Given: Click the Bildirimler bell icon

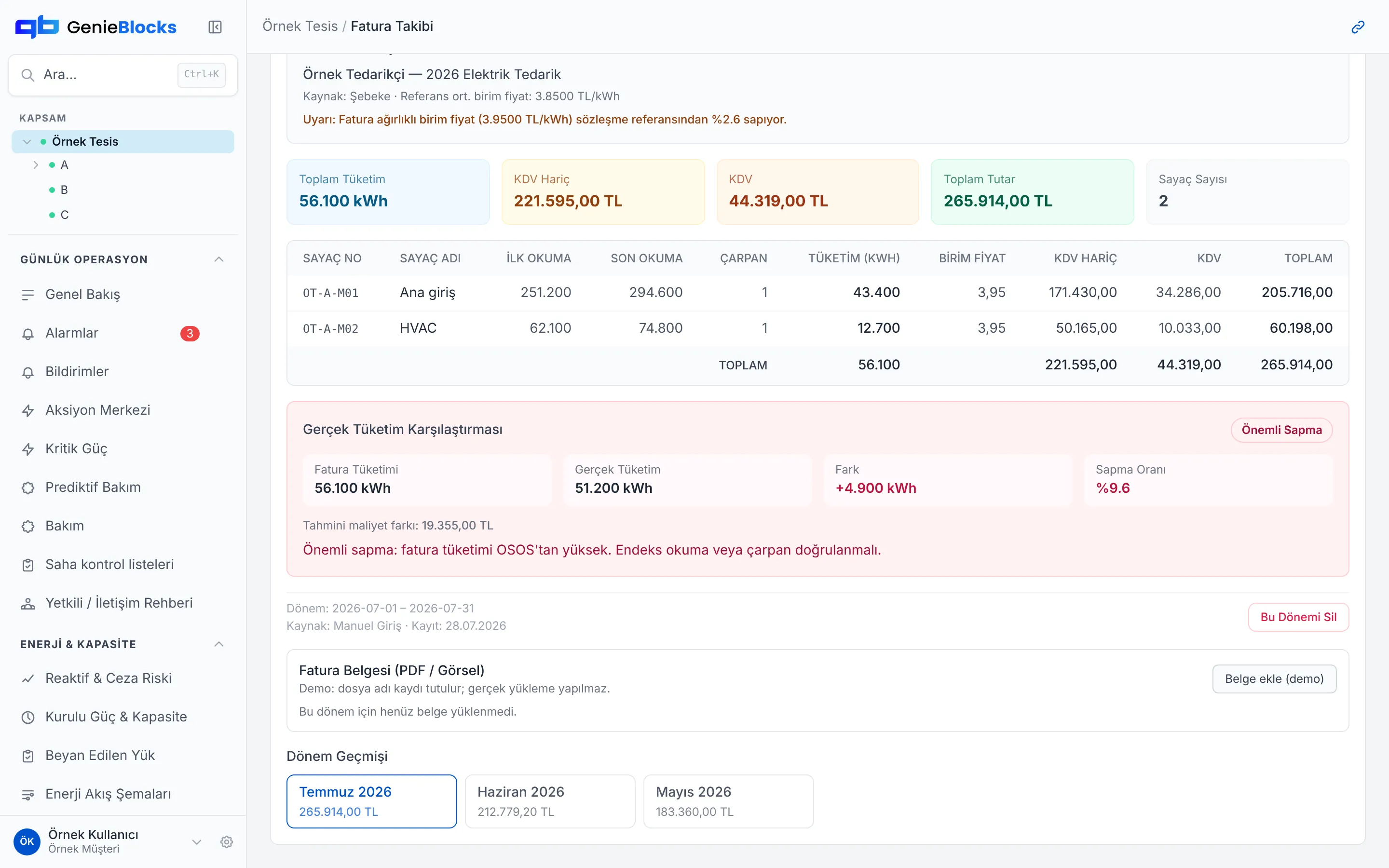Looking at the screenshot, I should tap(27, 372).
